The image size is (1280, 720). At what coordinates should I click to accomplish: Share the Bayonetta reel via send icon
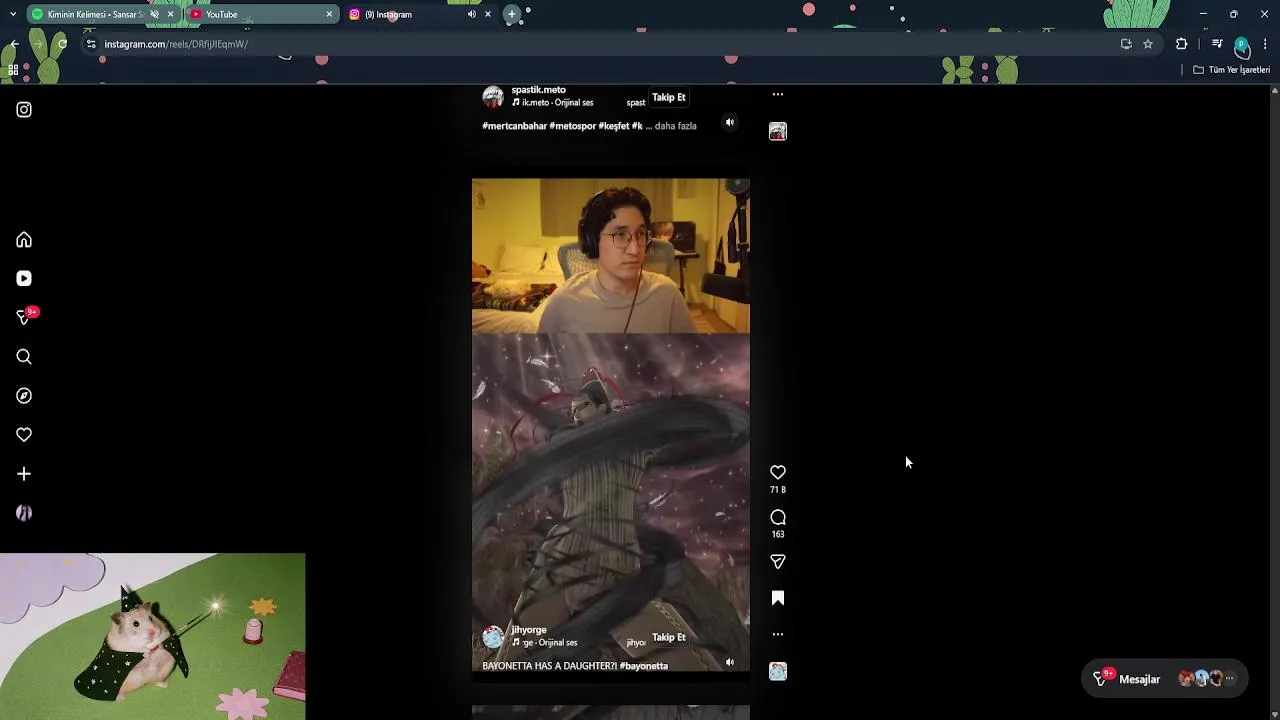coord(778,562)
